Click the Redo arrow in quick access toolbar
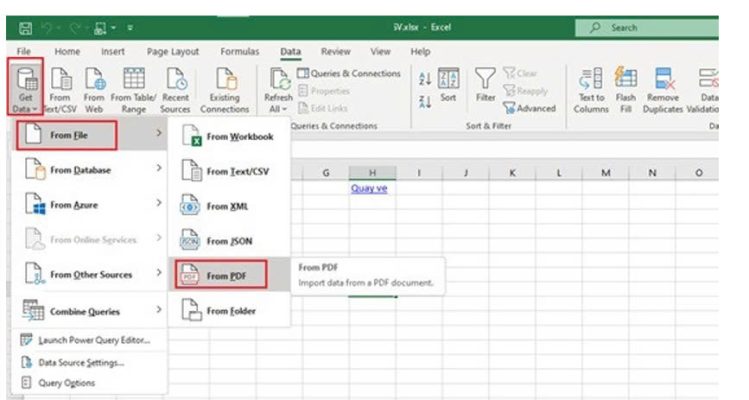Screen dimensions: 749x400 tap(75, 28)
